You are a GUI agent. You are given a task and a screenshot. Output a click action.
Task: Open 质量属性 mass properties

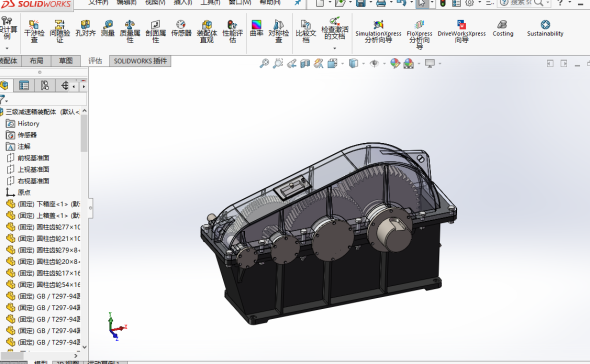pyautogui.click(x=130, y=31)
